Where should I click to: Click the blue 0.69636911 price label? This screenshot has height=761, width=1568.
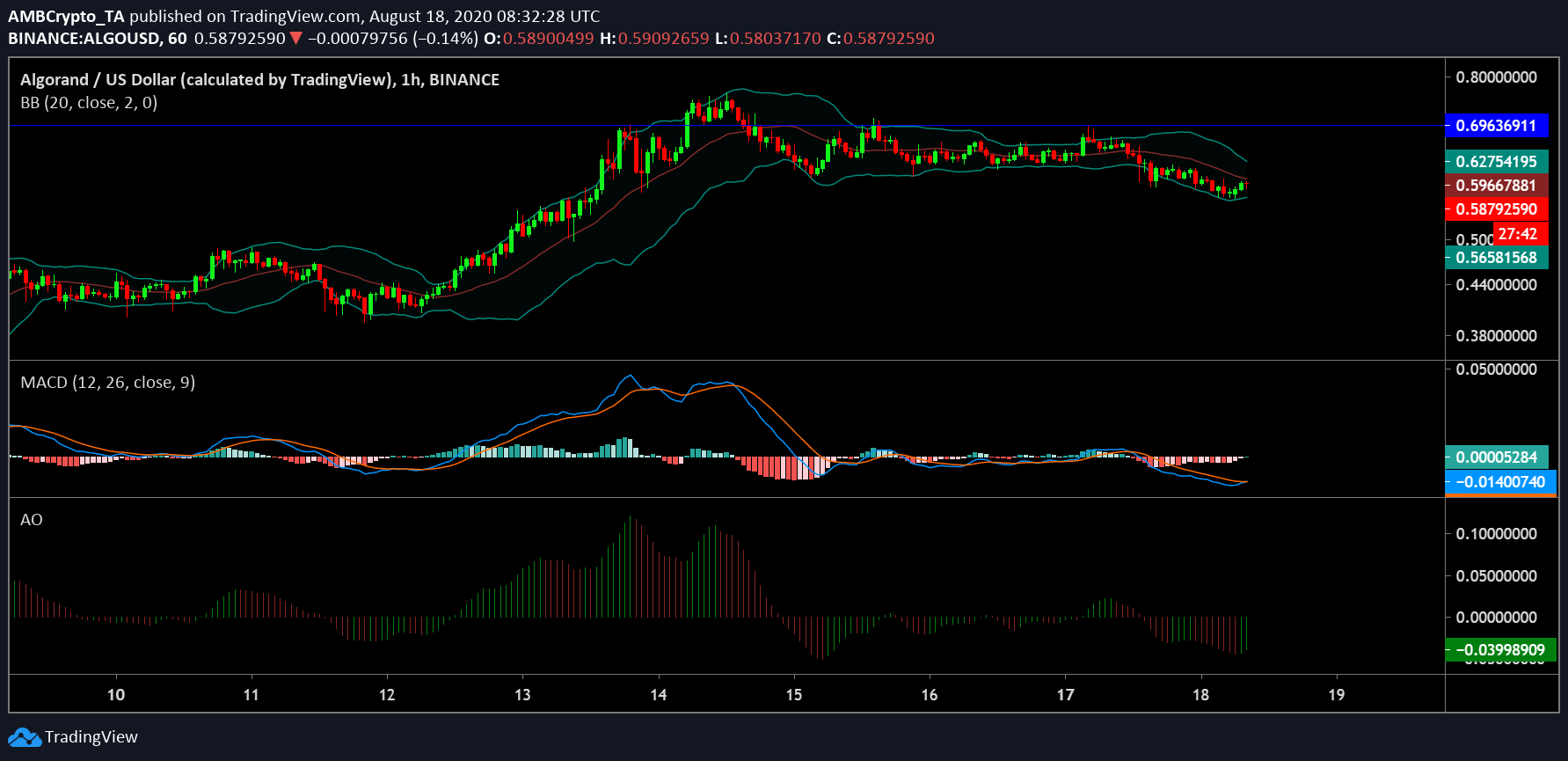pyautogui.click(x=1497, y=126)
